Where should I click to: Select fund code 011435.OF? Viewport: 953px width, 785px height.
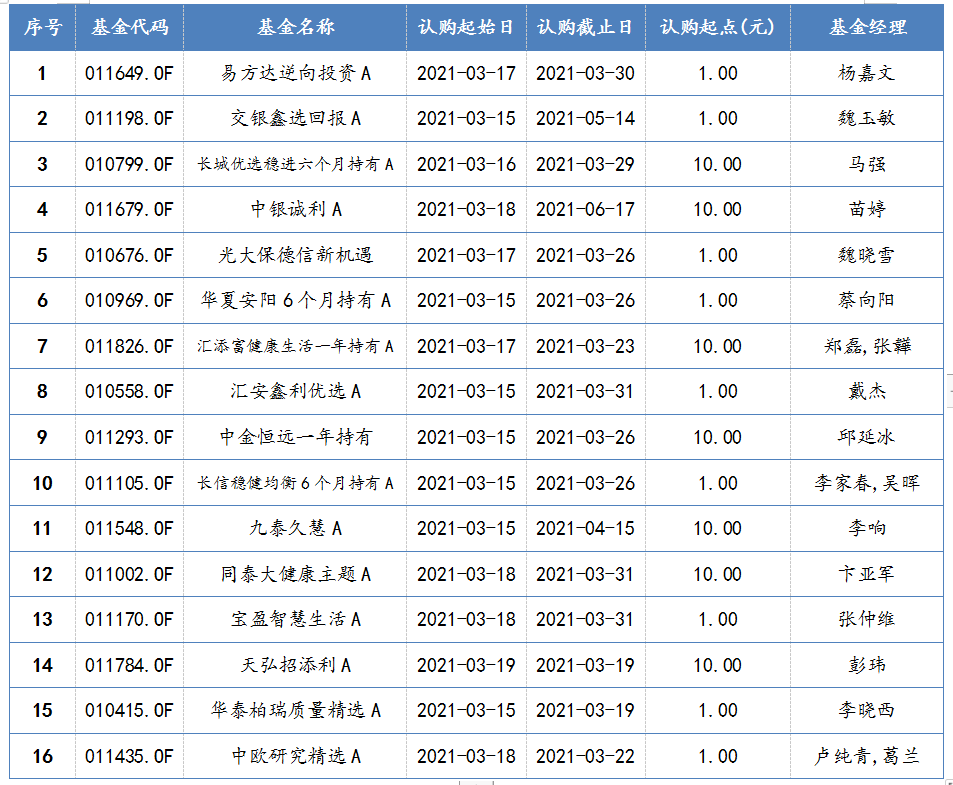129,757
